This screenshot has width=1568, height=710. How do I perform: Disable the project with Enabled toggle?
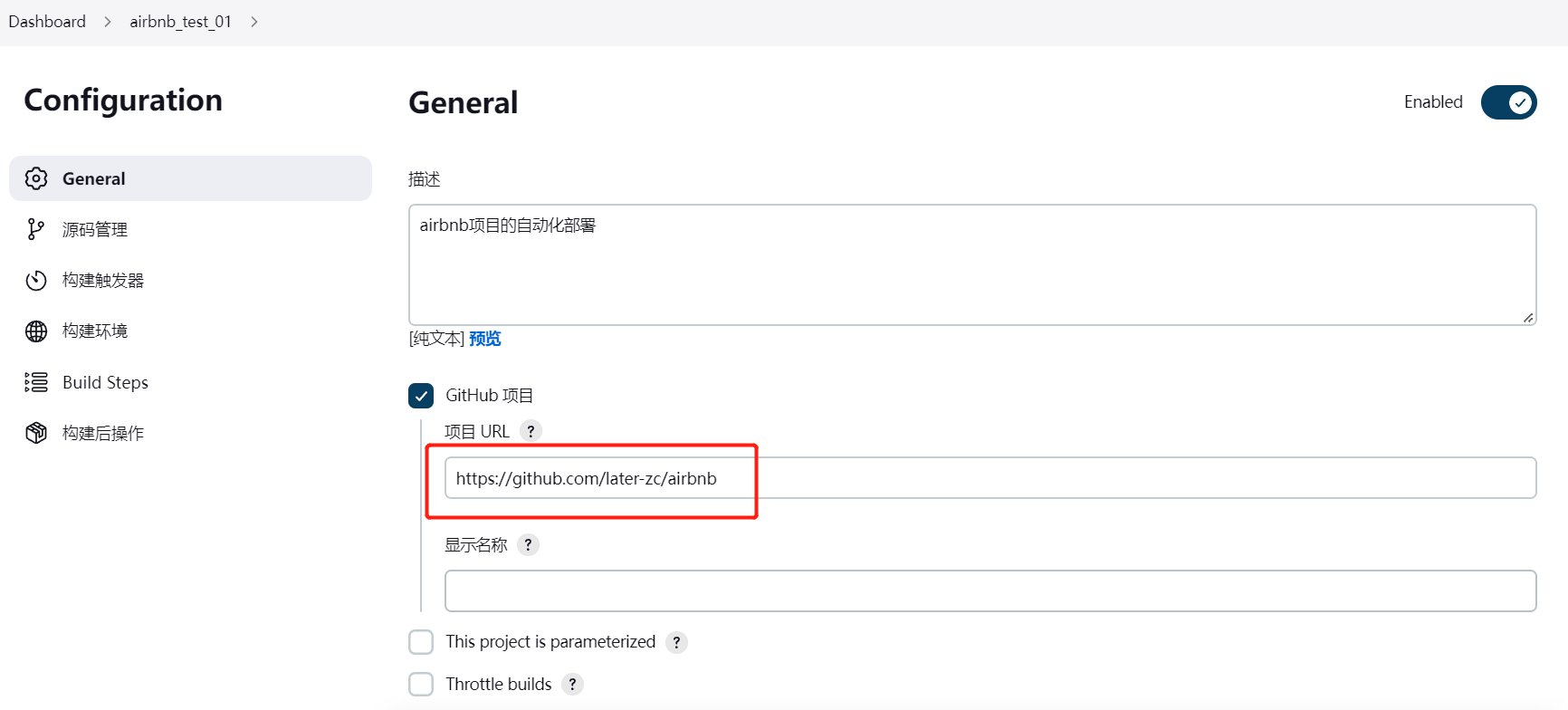pos(1508,102)
